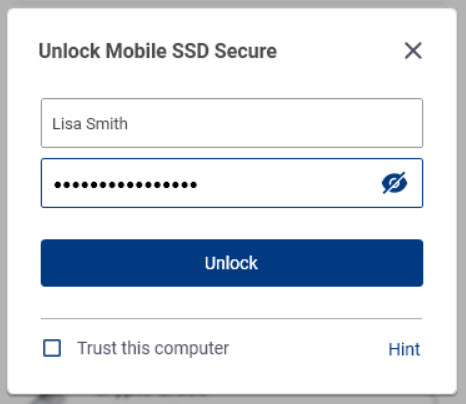Click inside the masked password field
The width and height of the screenshot is (466, 404).
pos(232,183)
